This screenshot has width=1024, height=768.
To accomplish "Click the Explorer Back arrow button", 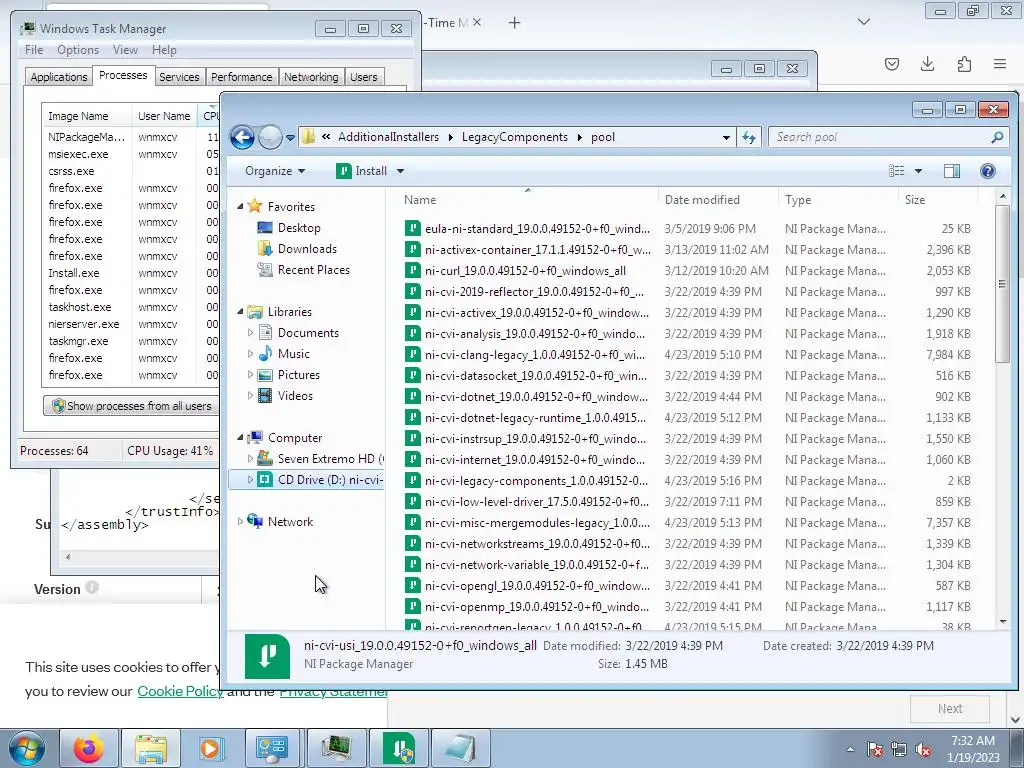I will [x=242, y=137].
